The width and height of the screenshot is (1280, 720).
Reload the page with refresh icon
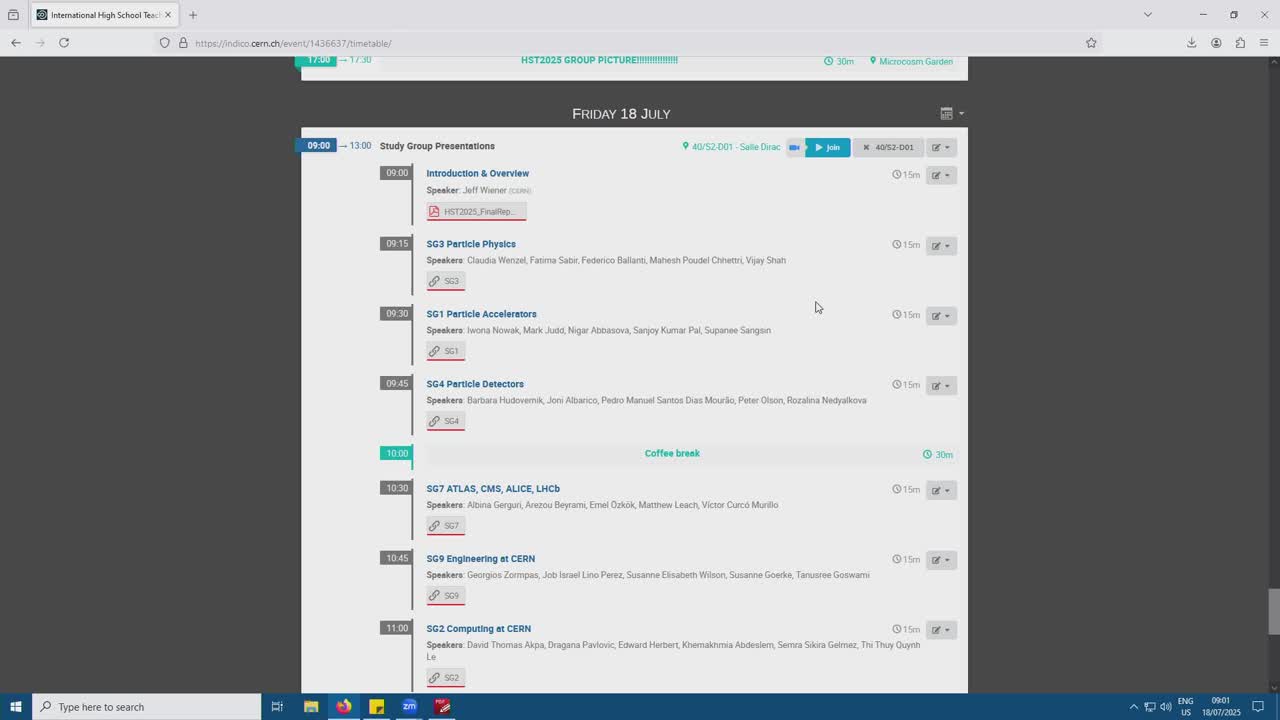tap(64, 43)
